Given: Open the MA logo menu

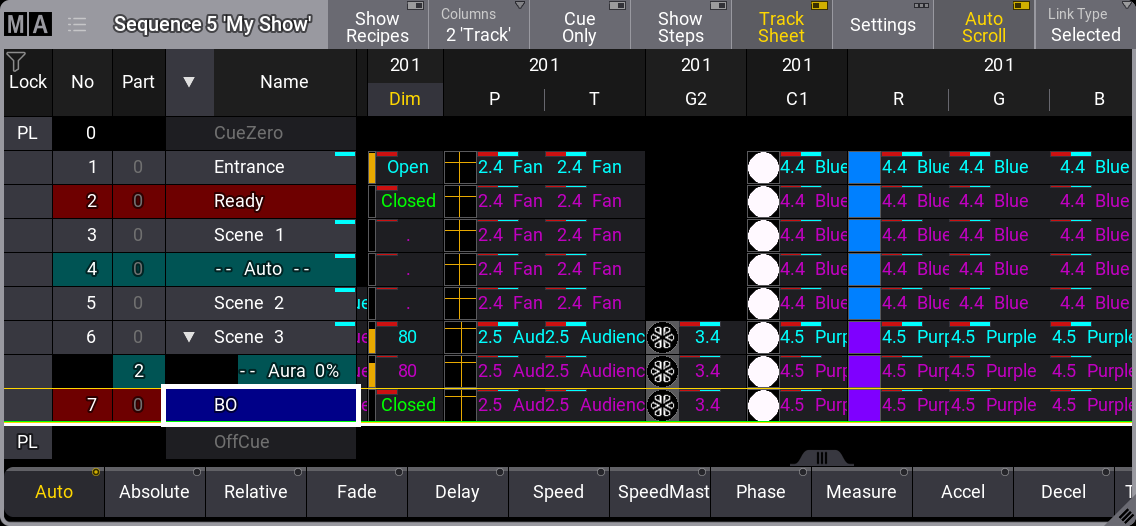Looking at the screenshot, I should [28, 25].
